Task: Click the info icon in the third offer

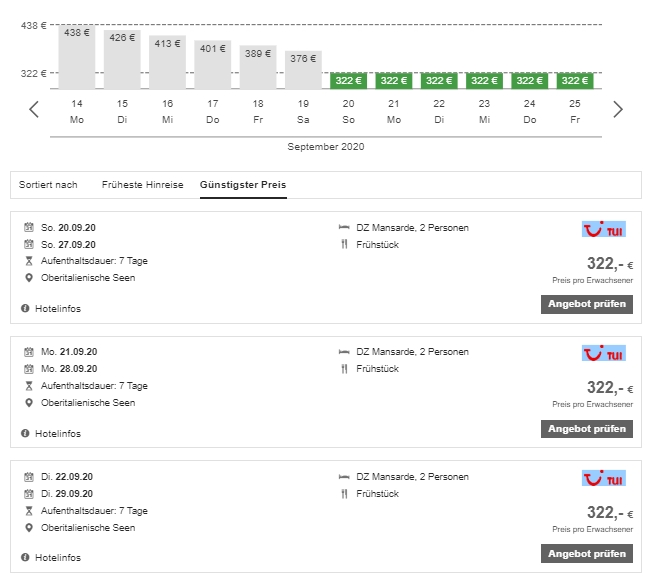Action: (x=25, y=558)
